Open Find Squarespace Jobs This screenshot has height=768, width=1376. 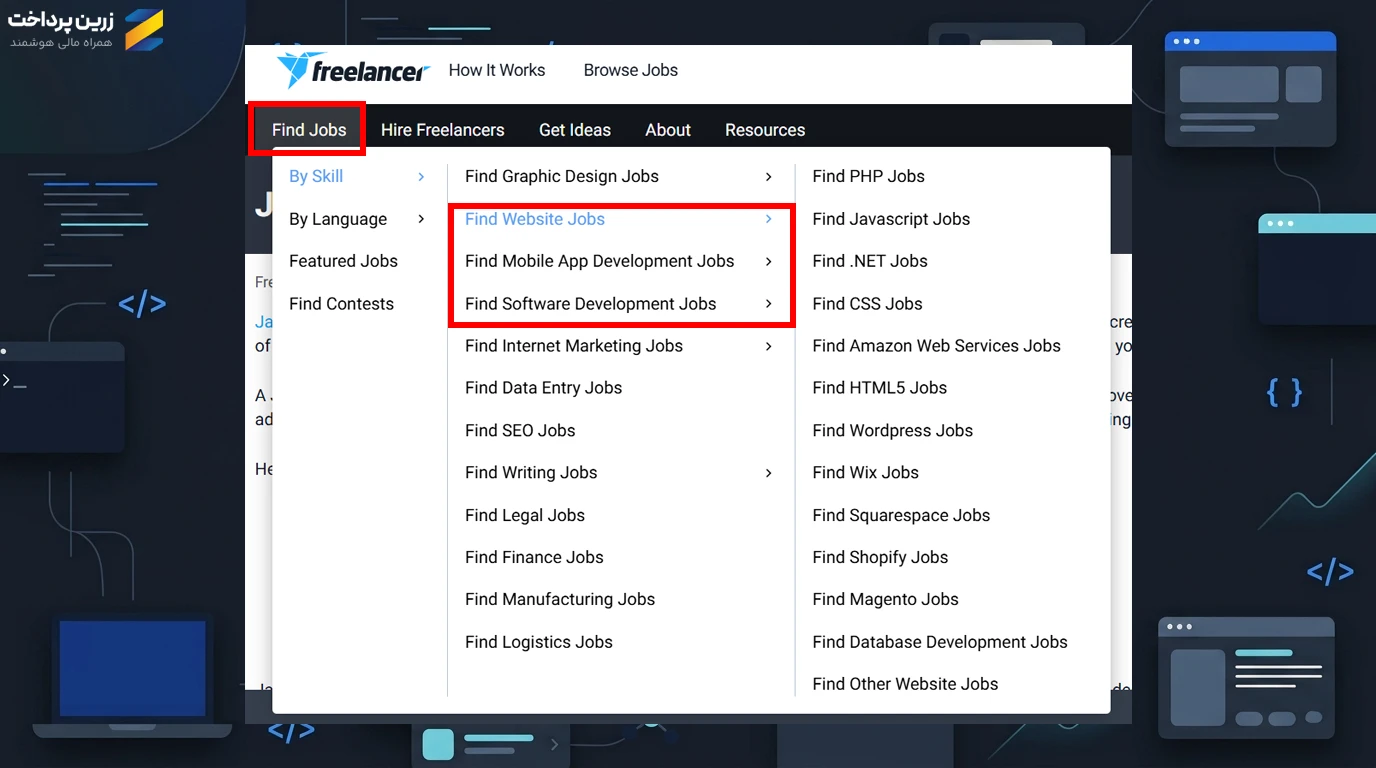901,515
